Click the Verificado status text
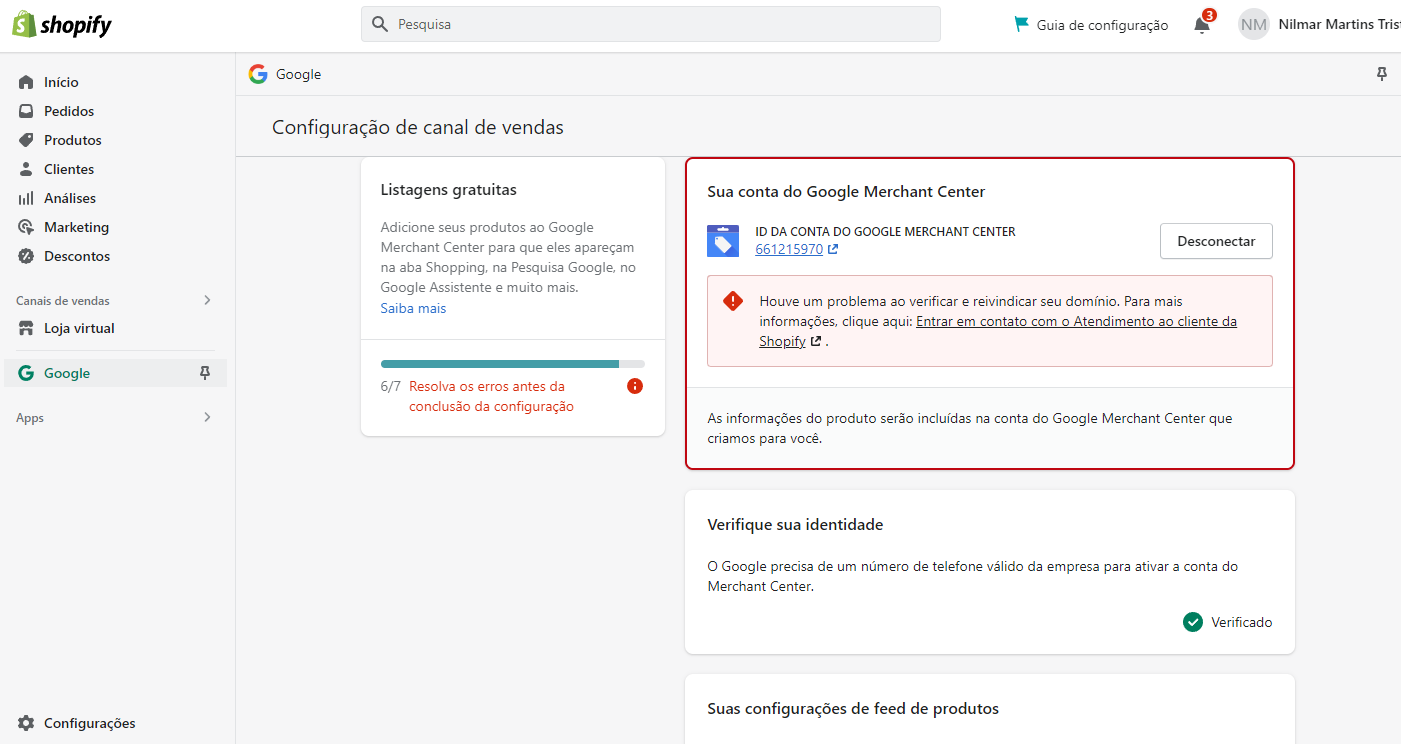The image size is (1401, 744). (1242, 622)
